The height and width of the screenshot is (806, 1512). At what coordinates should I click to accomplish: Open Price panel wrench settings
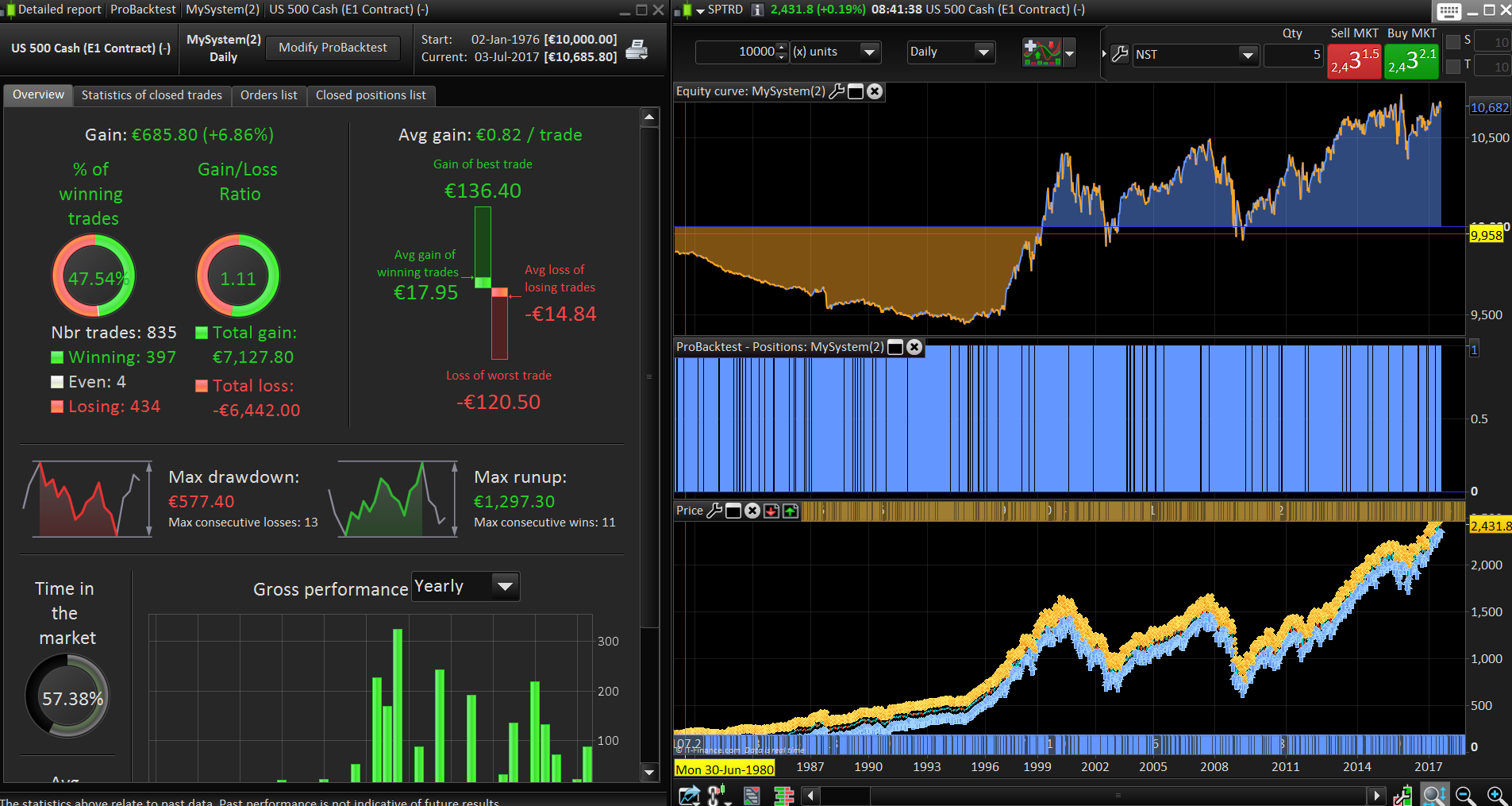point(714,511)
